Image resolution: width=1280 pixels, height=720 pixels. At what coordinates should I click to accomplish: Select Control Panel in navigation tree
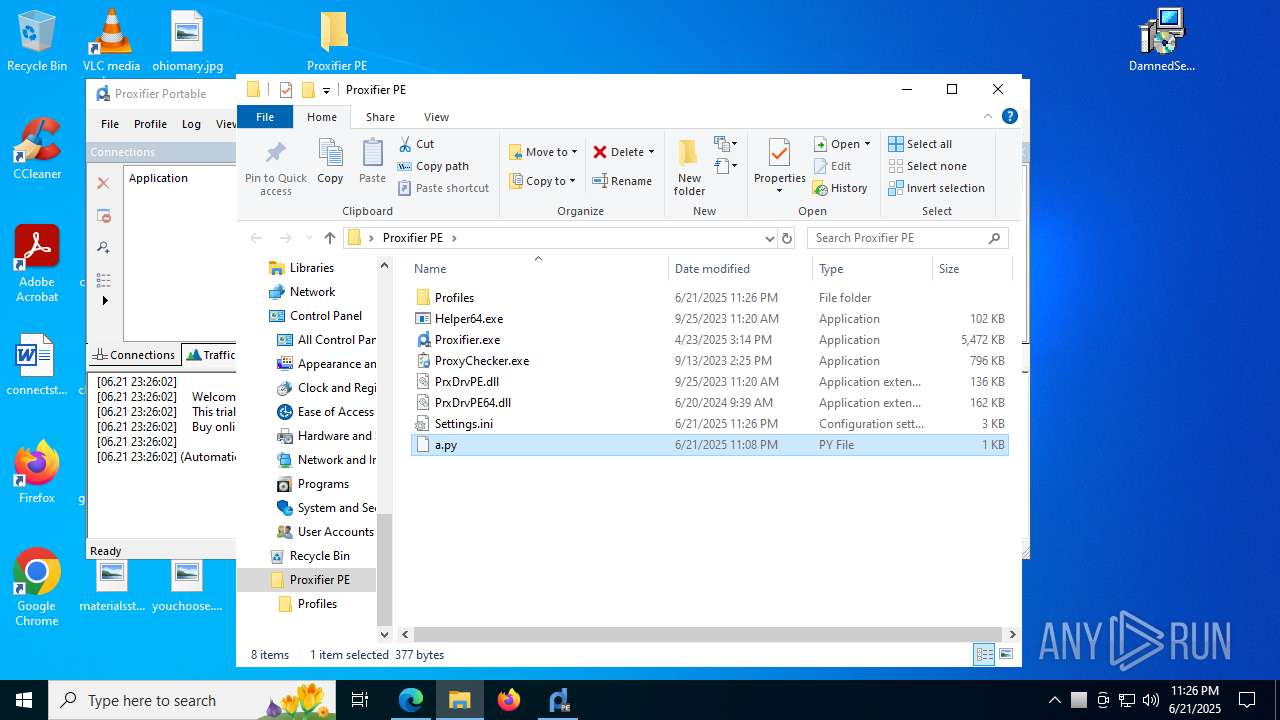click(x=325, y=316)
